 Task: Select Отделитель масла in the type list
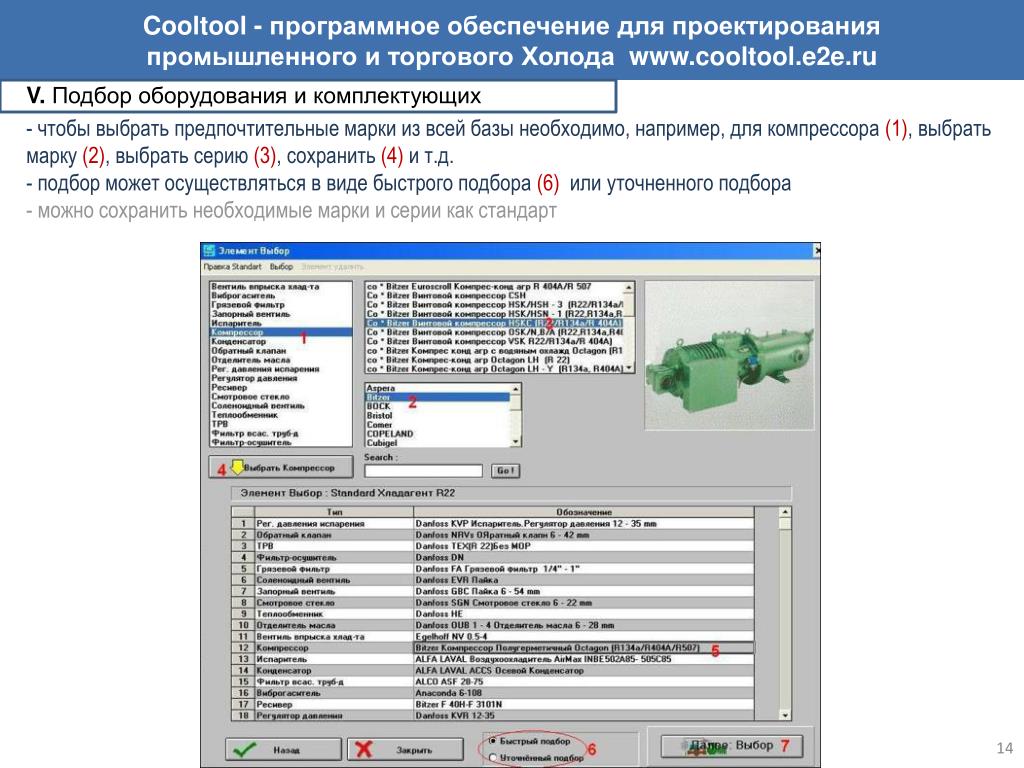click(281, 360)
